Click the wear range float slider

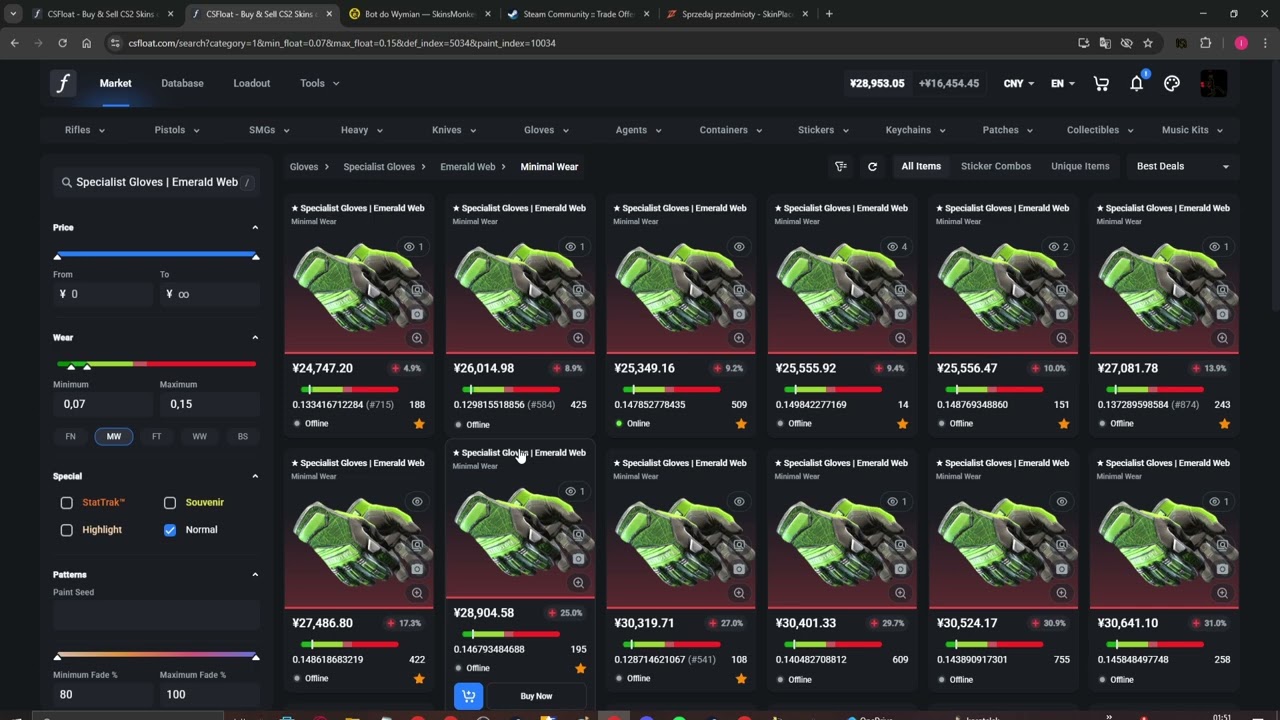(x=156, y=364)
